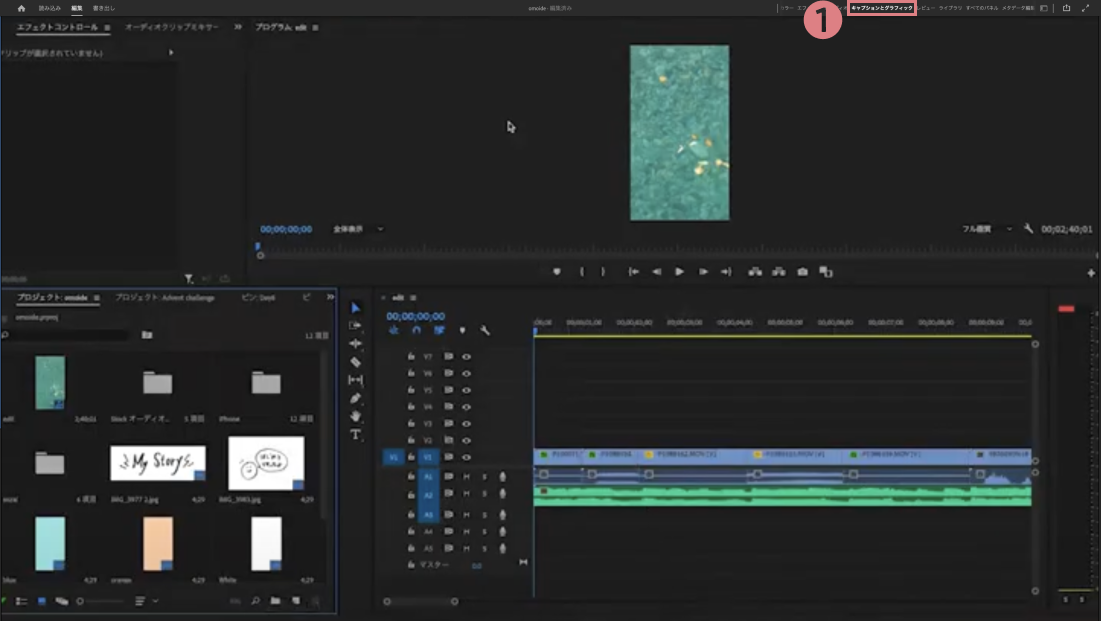The image size is (1101, 621).
Task: Click Find magnifier in Project panel footer
Action: (x=255, y=601)
